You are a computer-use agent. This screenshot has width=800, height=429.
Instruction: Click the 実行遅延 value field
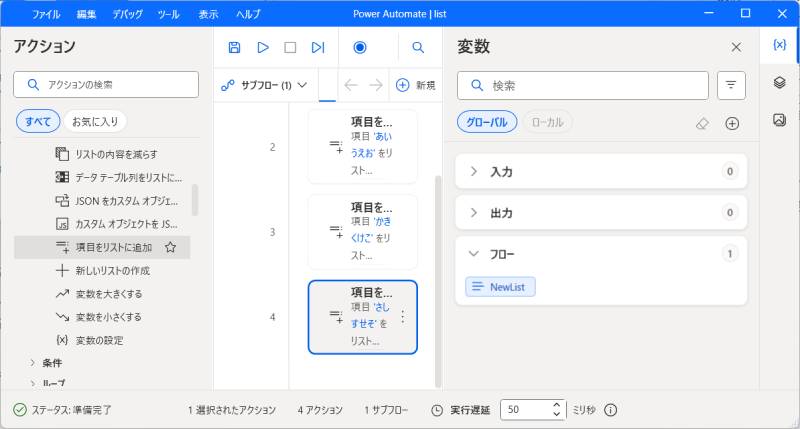526,410
